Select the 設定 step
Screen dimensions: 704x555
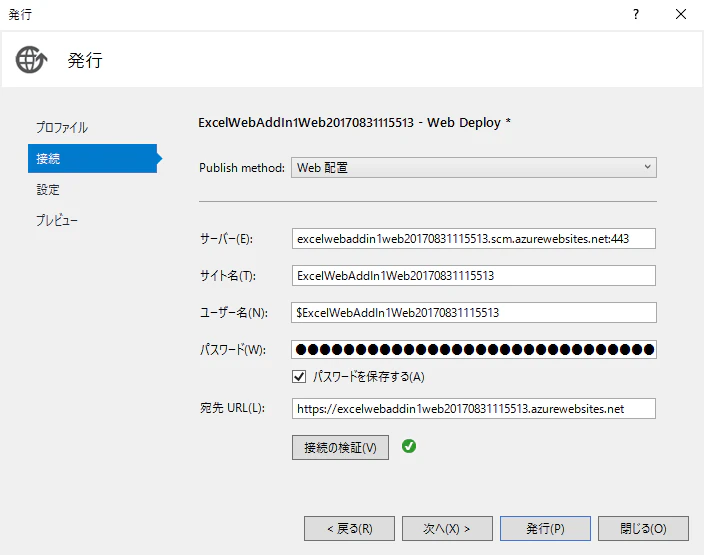coord(48,189)
